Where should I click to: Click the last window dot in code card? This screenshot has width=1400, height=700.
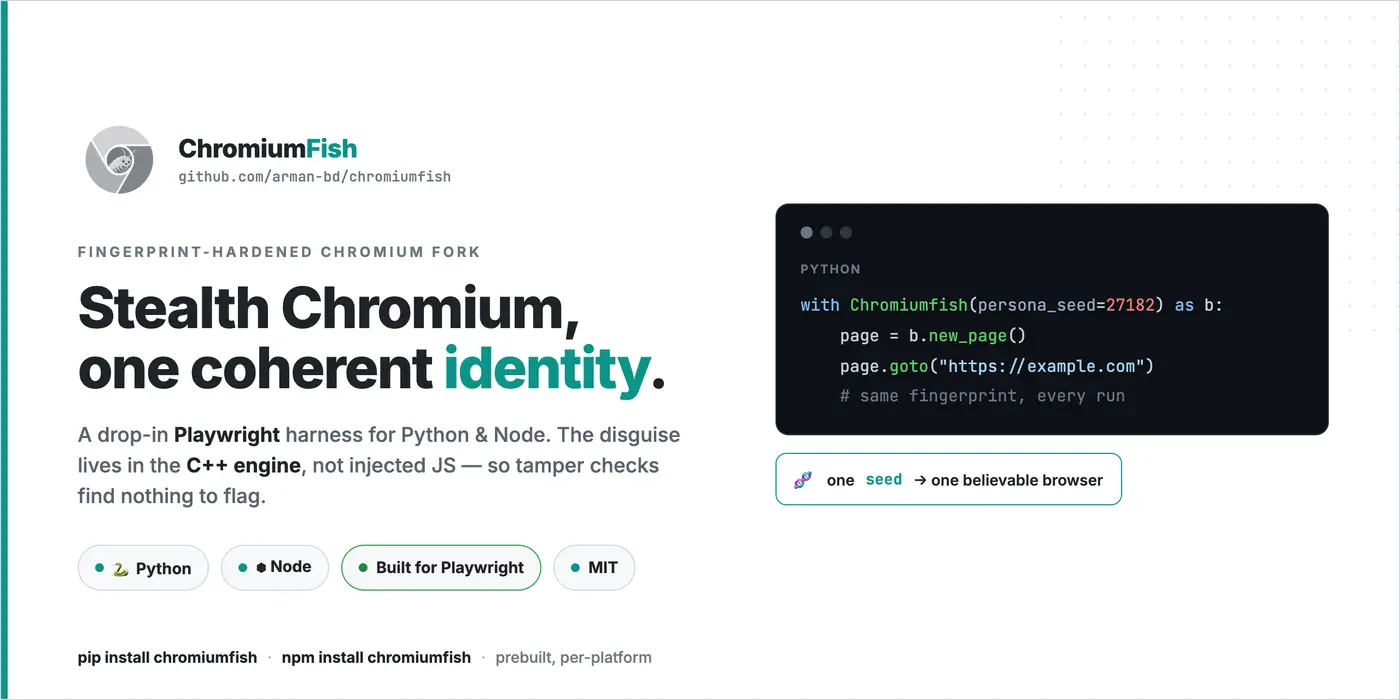pyautogui.click(x=846, y=233)
